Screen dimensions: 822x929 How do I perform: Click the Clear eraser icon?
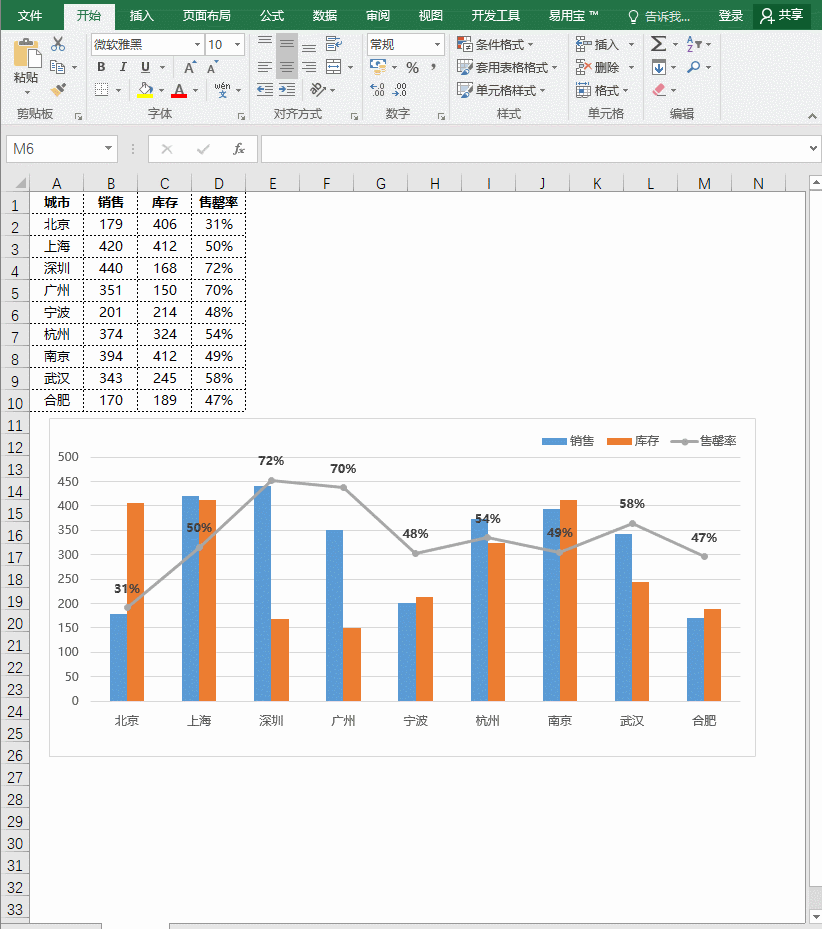pos(659,89)
